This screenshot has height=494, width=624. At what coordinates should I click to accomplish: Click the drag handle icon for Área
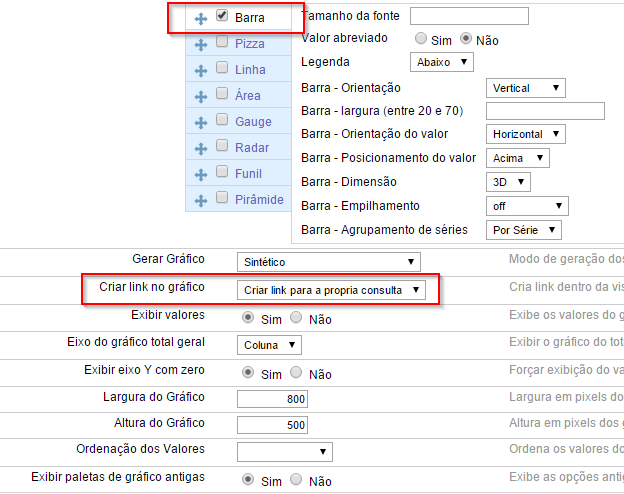[x=201, y=95]
